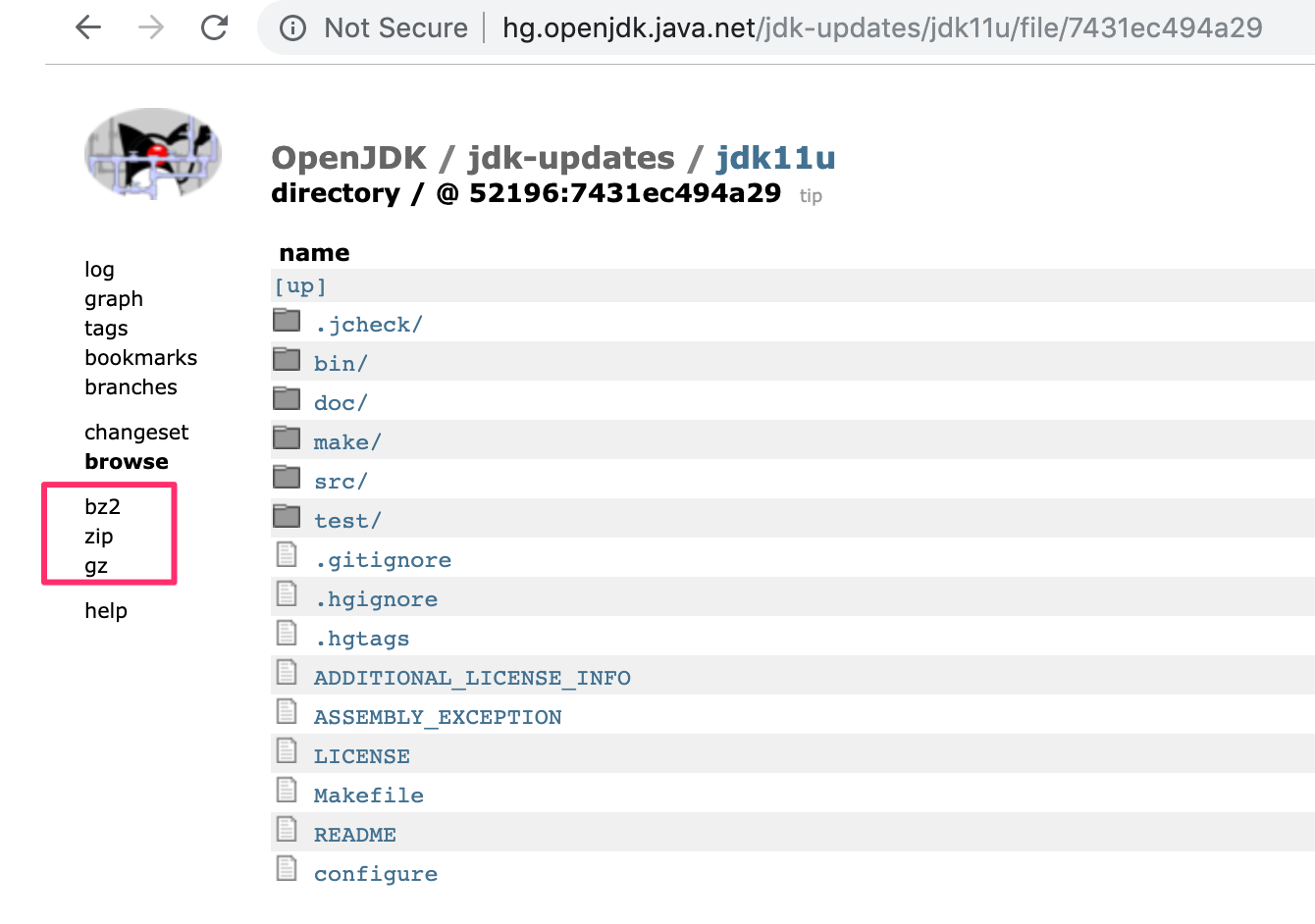This screenshot has width=1315, height=924.
Task: Open the jdk11u repository link
Action: point(776,157)
